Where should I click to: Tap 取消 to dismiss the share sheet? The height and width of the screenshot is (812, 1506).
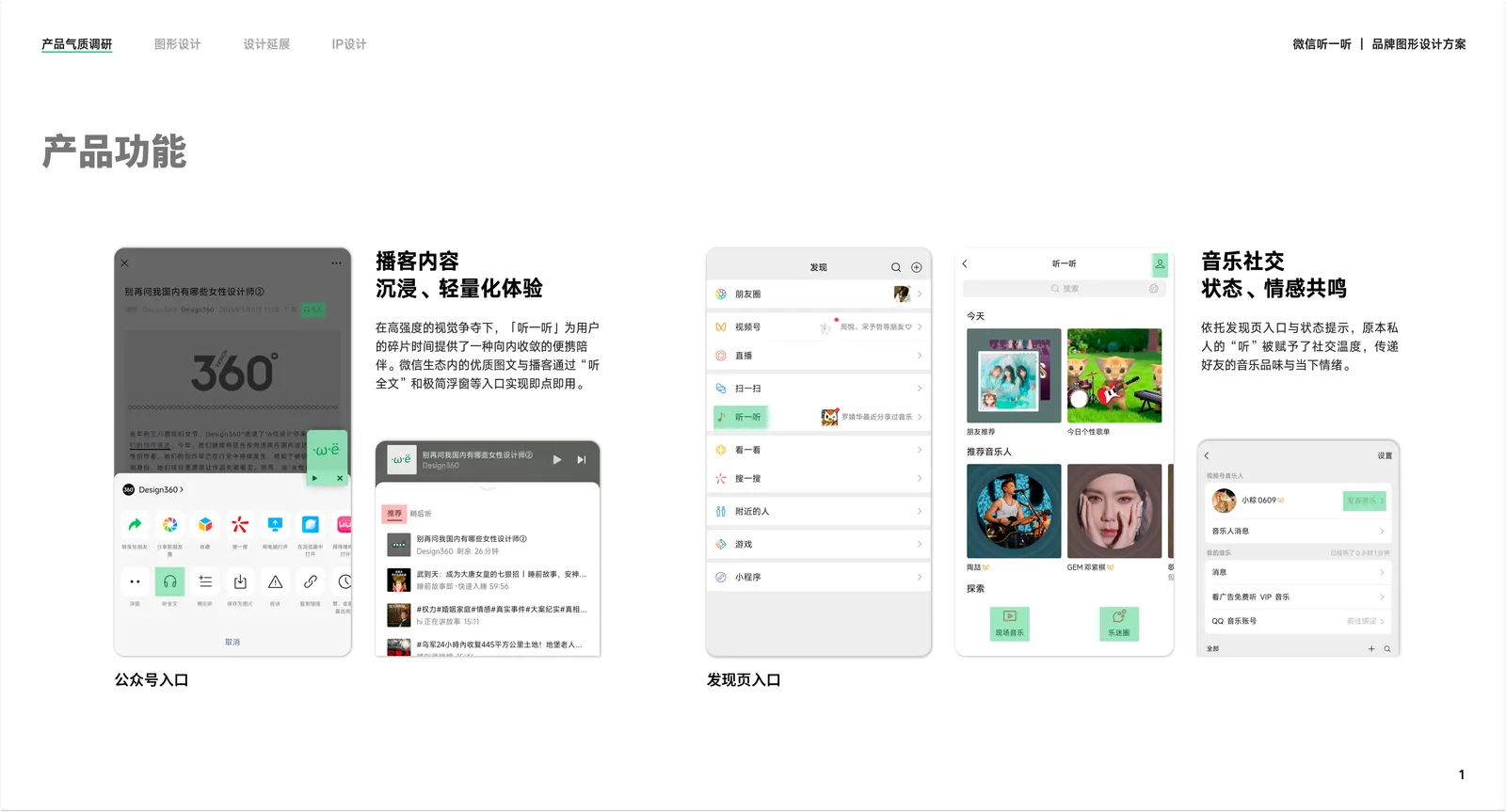[232, 642]
